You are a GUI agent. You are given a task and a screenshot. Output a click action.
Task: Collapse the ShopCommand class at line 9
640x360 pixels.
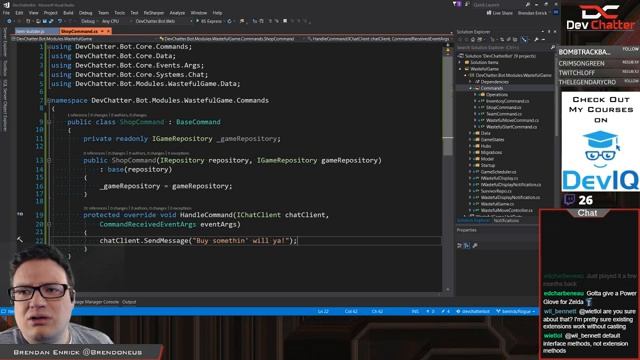point(49,122)
